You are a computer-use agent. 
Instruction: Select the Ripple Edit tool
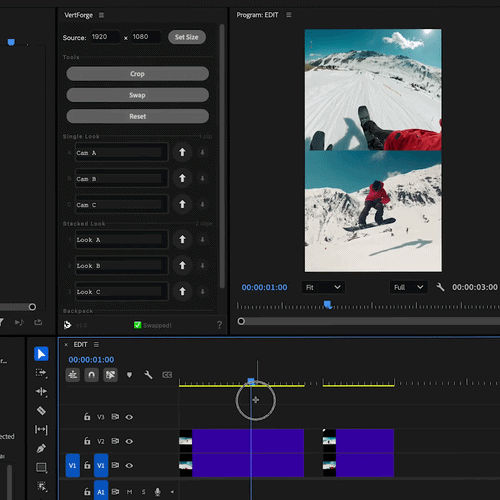click(x=41, y=391)
